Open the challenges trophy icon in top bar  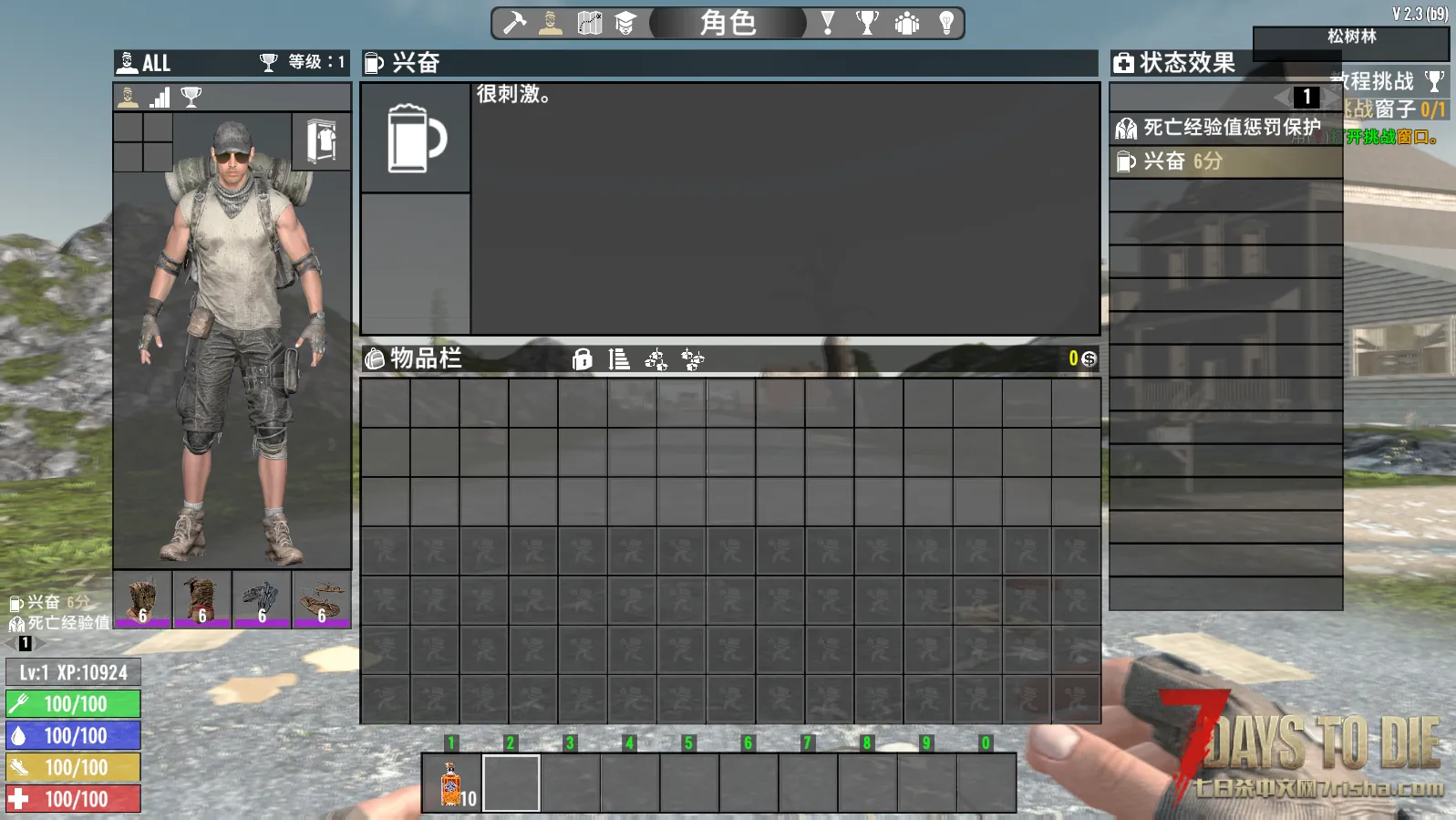(867, 23)
